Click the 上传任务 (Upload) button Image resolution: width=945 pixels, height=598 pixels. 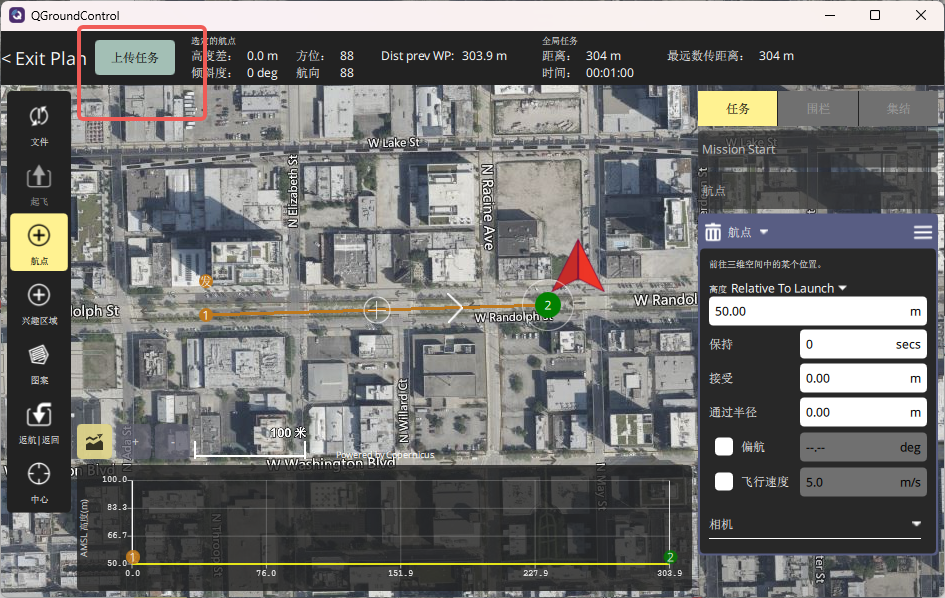point(135,58)
